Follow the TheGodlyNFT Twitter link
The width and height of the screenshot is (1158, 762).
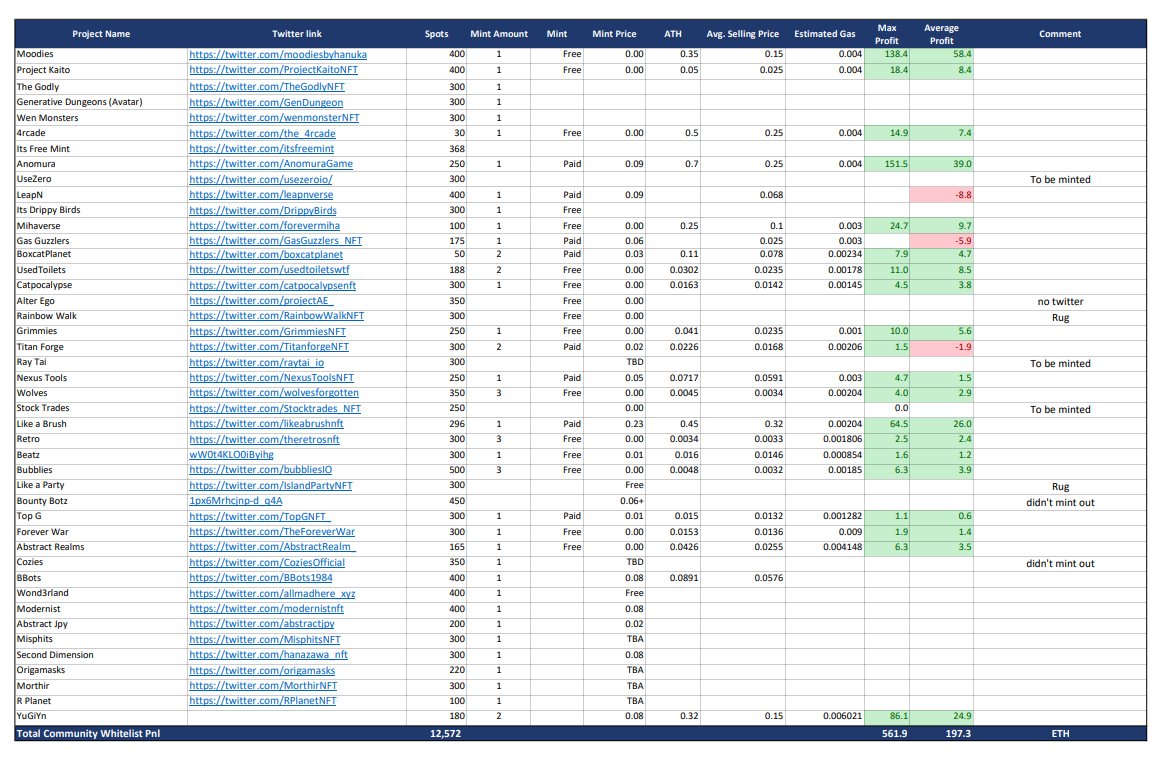[267, 87]
